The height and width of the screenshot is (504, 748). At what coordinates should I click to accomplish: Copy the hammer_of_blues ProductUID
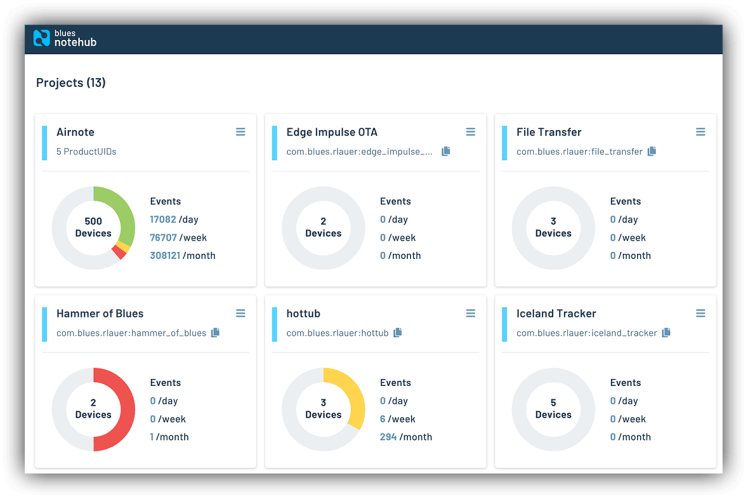click(215, 332)
